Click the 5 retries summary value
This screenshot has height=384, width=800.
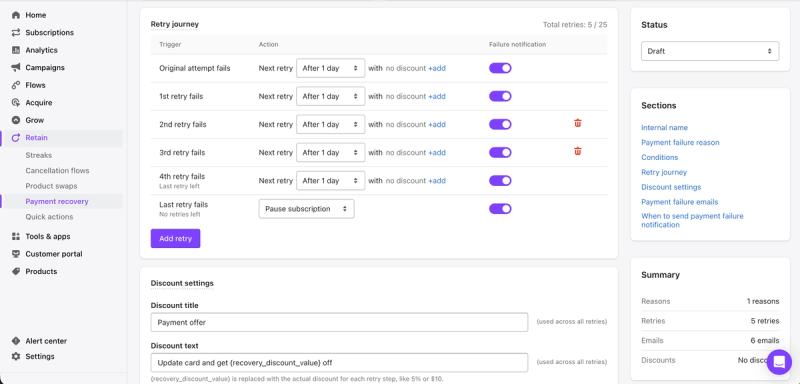tap(765, 321)
